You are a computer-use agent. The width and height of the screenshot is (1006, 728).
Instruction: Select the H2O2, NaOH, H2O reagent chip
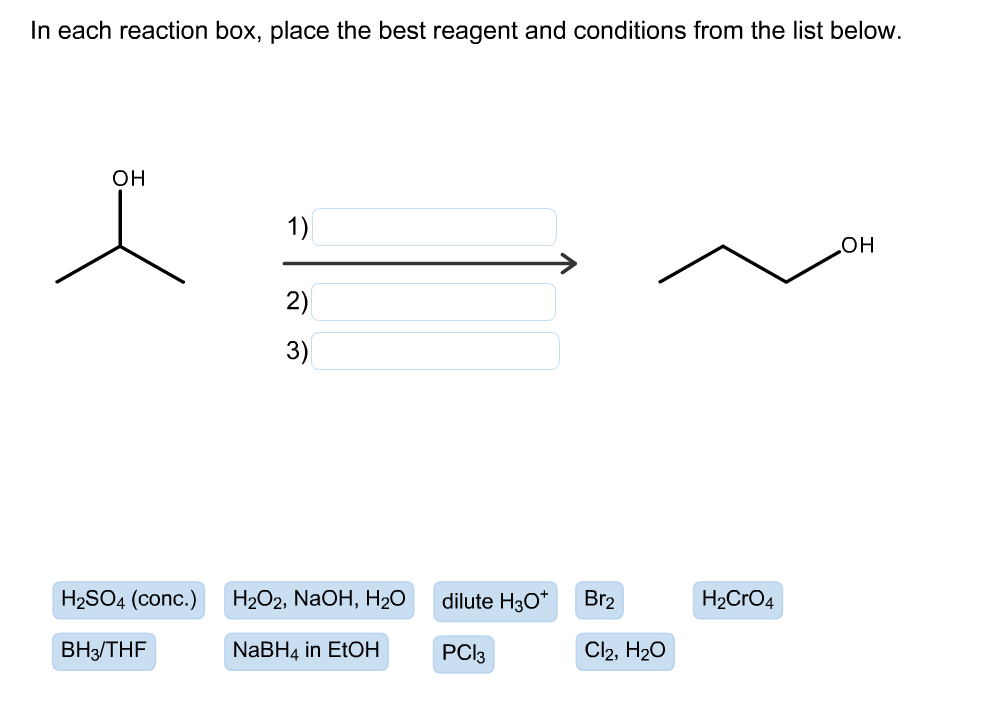[321, 599]
